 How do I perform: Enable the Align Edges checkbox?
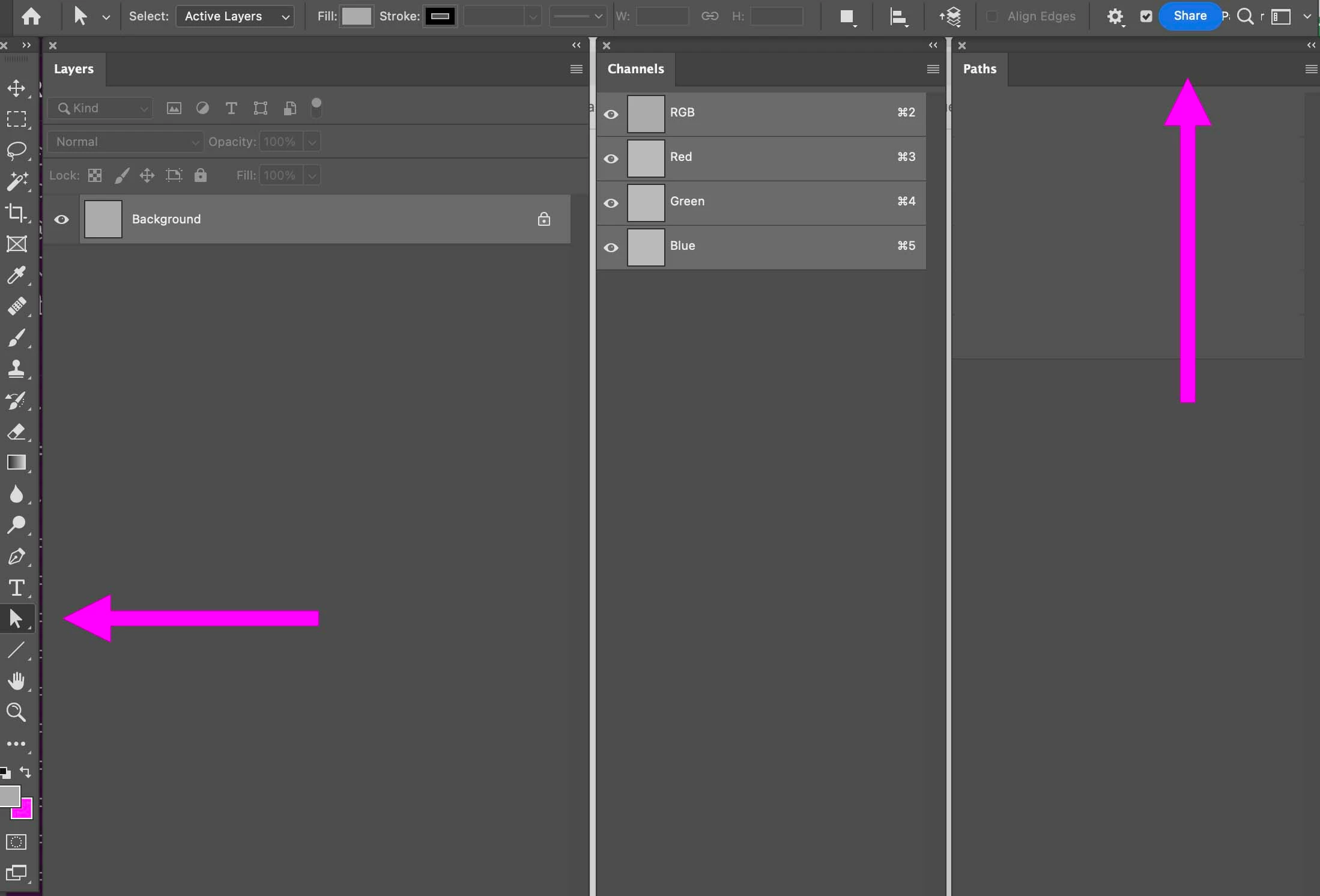[x=992, y=16]
